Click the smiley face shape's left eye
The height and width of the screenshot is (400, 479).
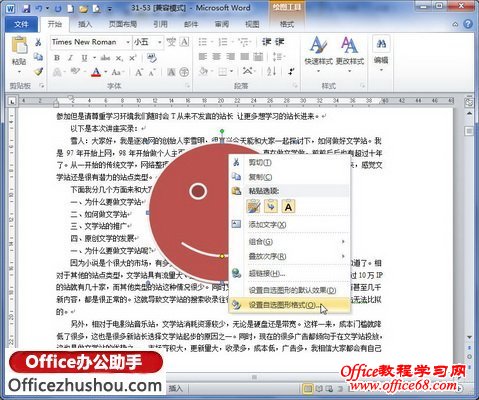pyautogui.click(x=198, y=192)
